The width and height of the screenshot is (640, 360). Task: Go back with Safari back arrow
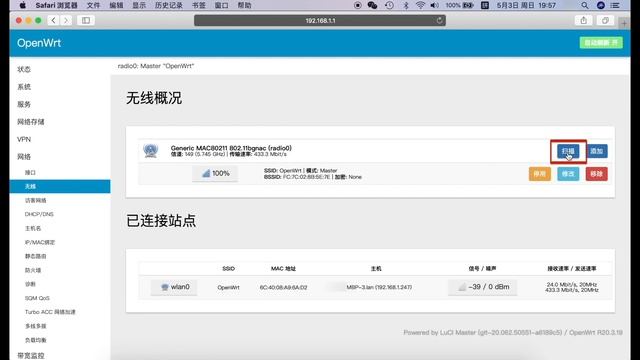53,20
